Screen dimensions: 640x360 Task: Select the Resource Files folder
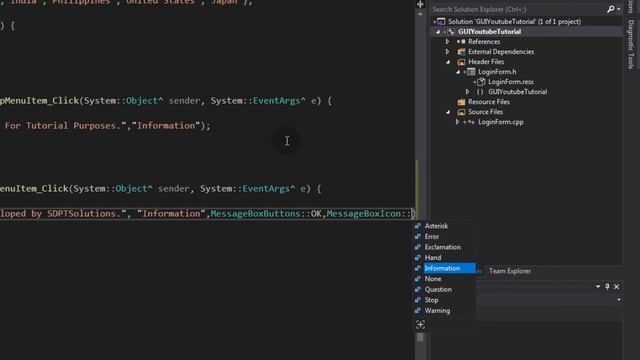coord(489,102)
